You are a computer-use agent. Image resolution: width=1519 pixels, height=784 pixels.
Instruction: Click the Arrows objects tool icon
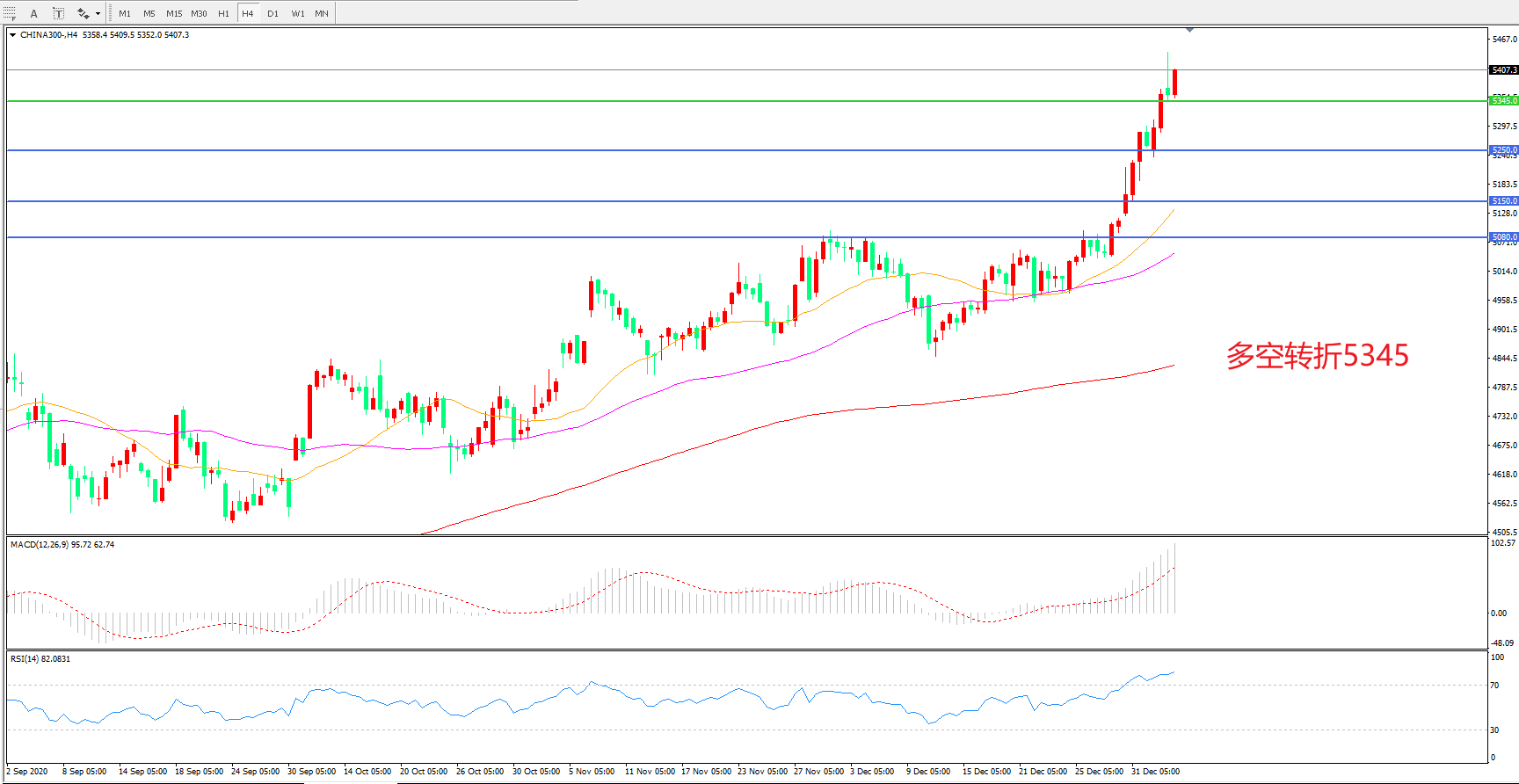[83, 13]
